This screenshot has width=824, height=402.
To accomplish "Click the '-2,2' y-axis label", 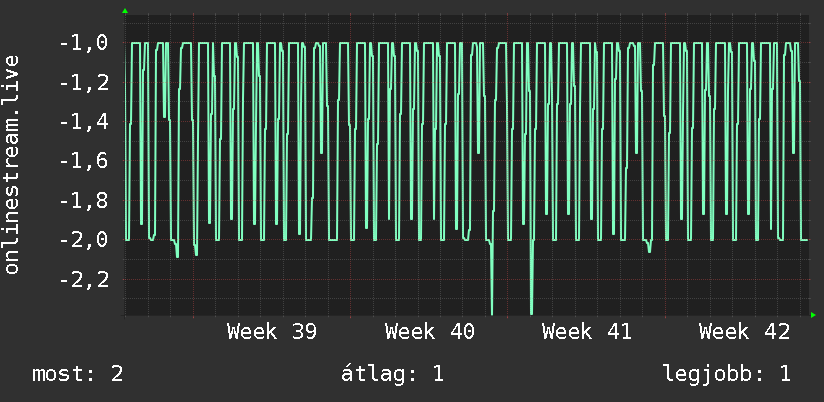I will tap(85, 279).
